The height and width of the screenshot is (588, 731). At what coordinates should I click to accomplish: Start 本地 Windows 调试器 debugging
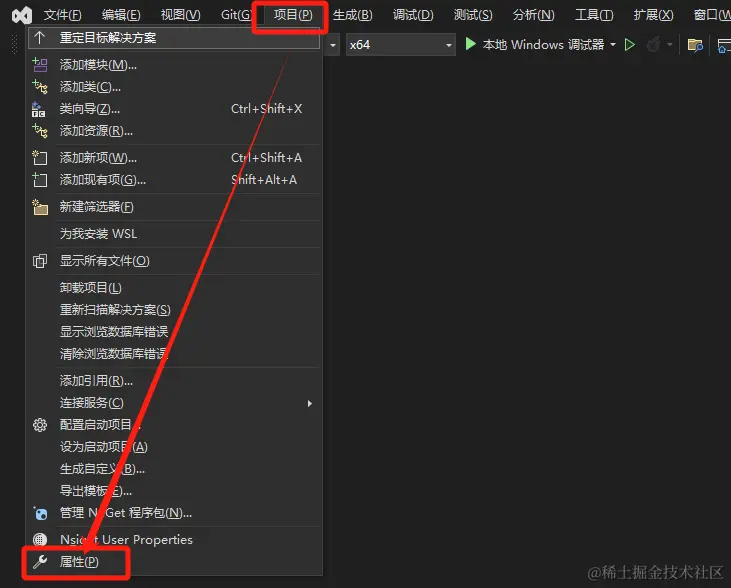(535, 45)
